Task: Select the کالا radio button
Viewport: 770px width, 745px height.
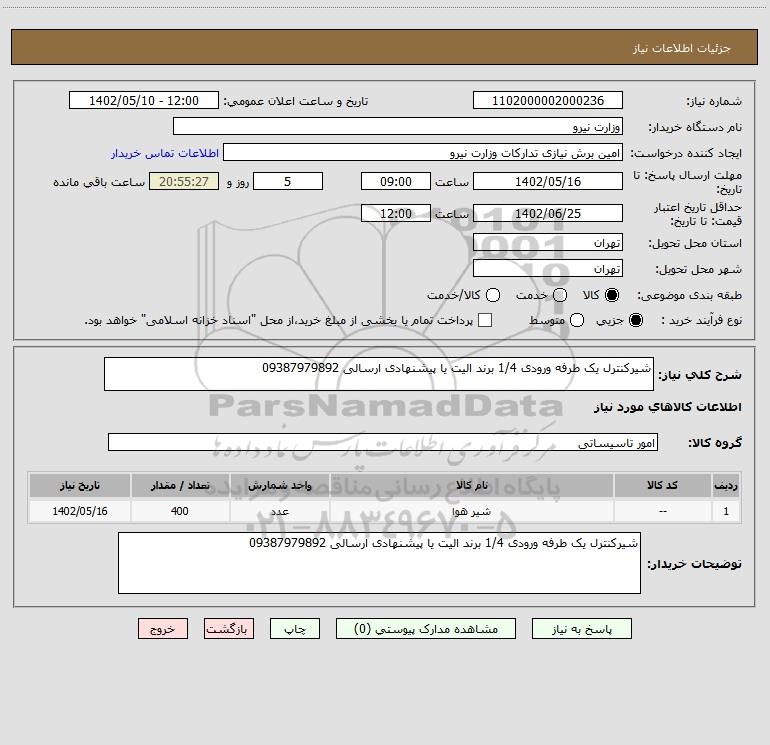Action: 612,295
